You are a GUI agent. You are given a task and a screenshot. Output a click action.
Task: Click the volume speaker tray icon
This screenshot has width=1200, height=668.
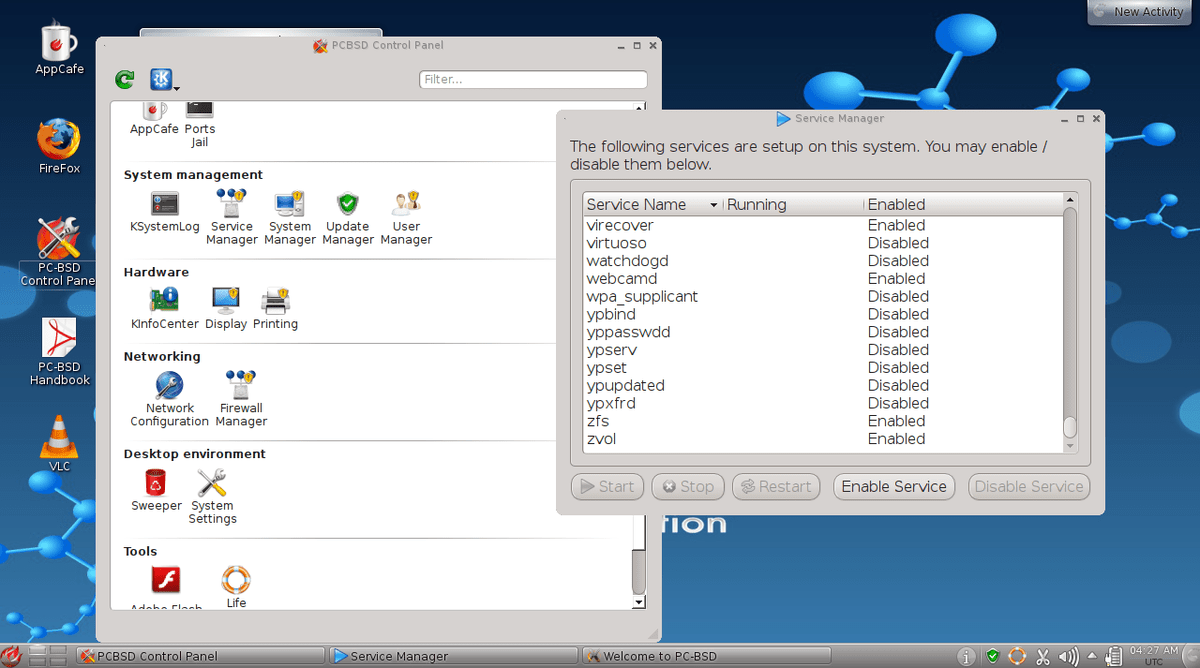coord(1067,657)
